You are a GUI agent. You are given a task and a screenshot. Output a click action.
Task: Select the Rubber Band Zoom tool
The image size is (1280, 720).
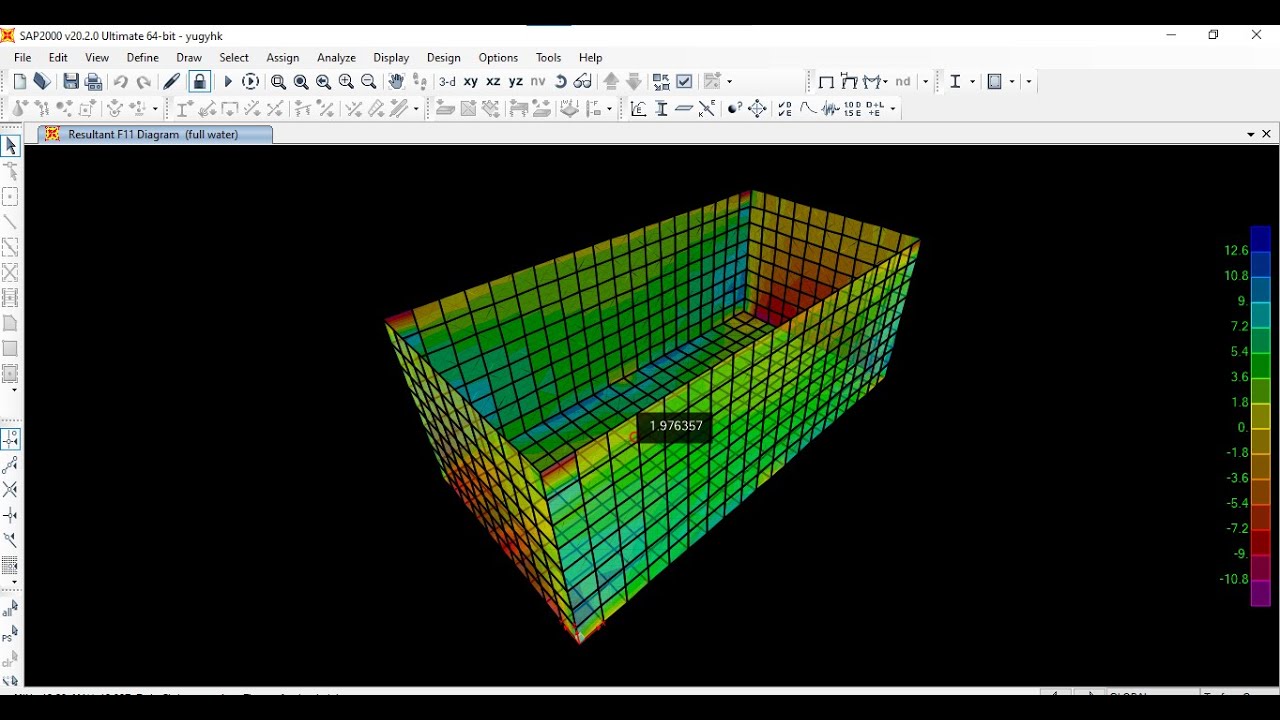pyautogui.click(x=279, y=82)
